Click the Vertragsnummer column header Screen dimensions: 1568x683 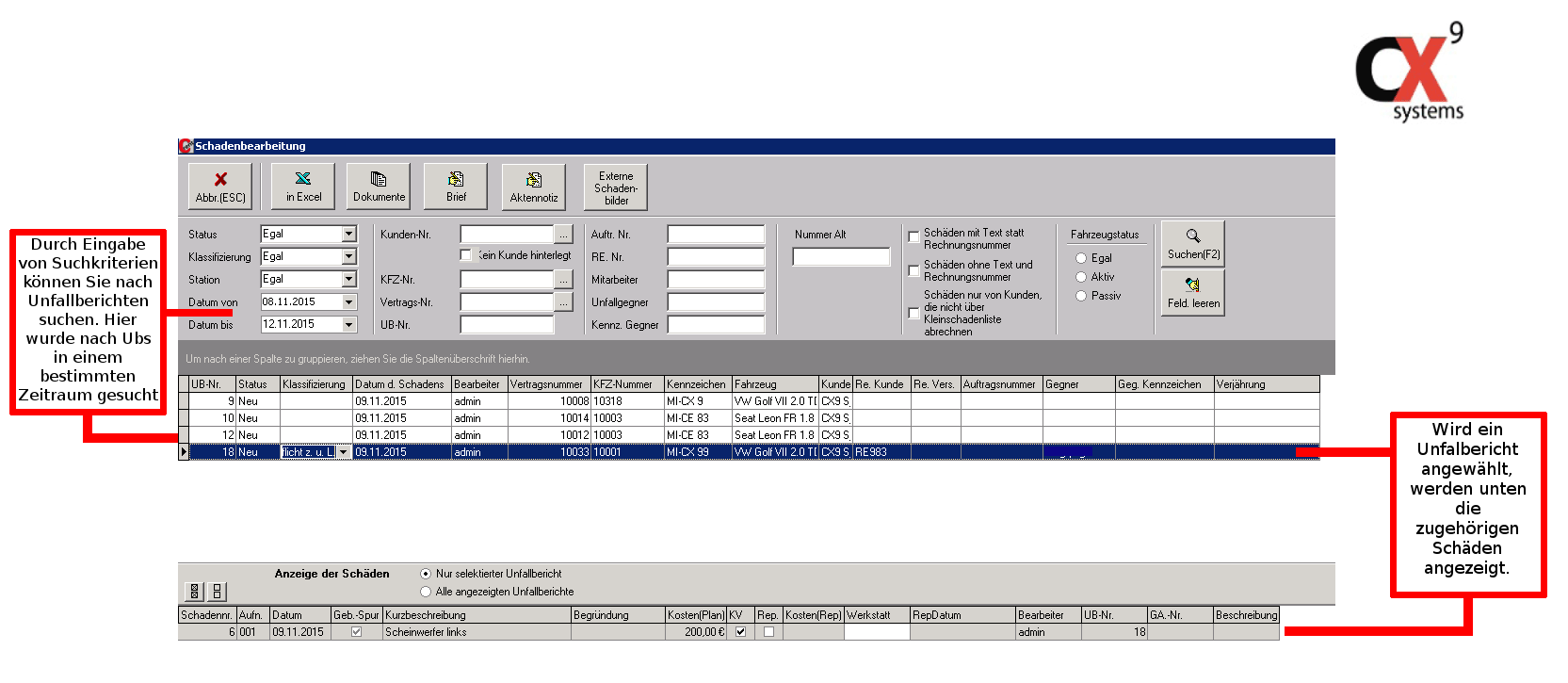[547, 384]
